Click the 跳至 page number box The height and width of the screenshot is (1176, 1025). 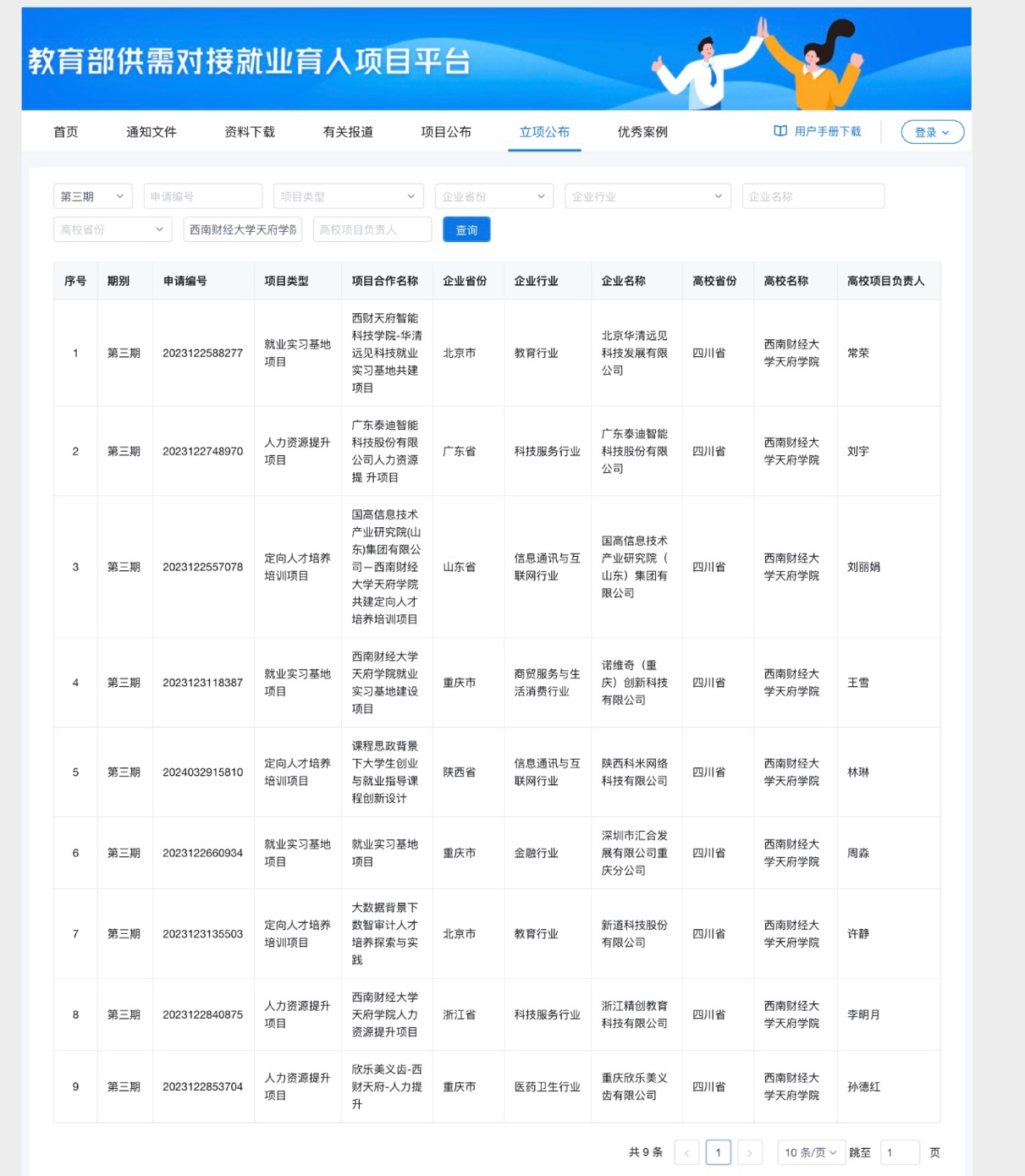point(899,1152)
